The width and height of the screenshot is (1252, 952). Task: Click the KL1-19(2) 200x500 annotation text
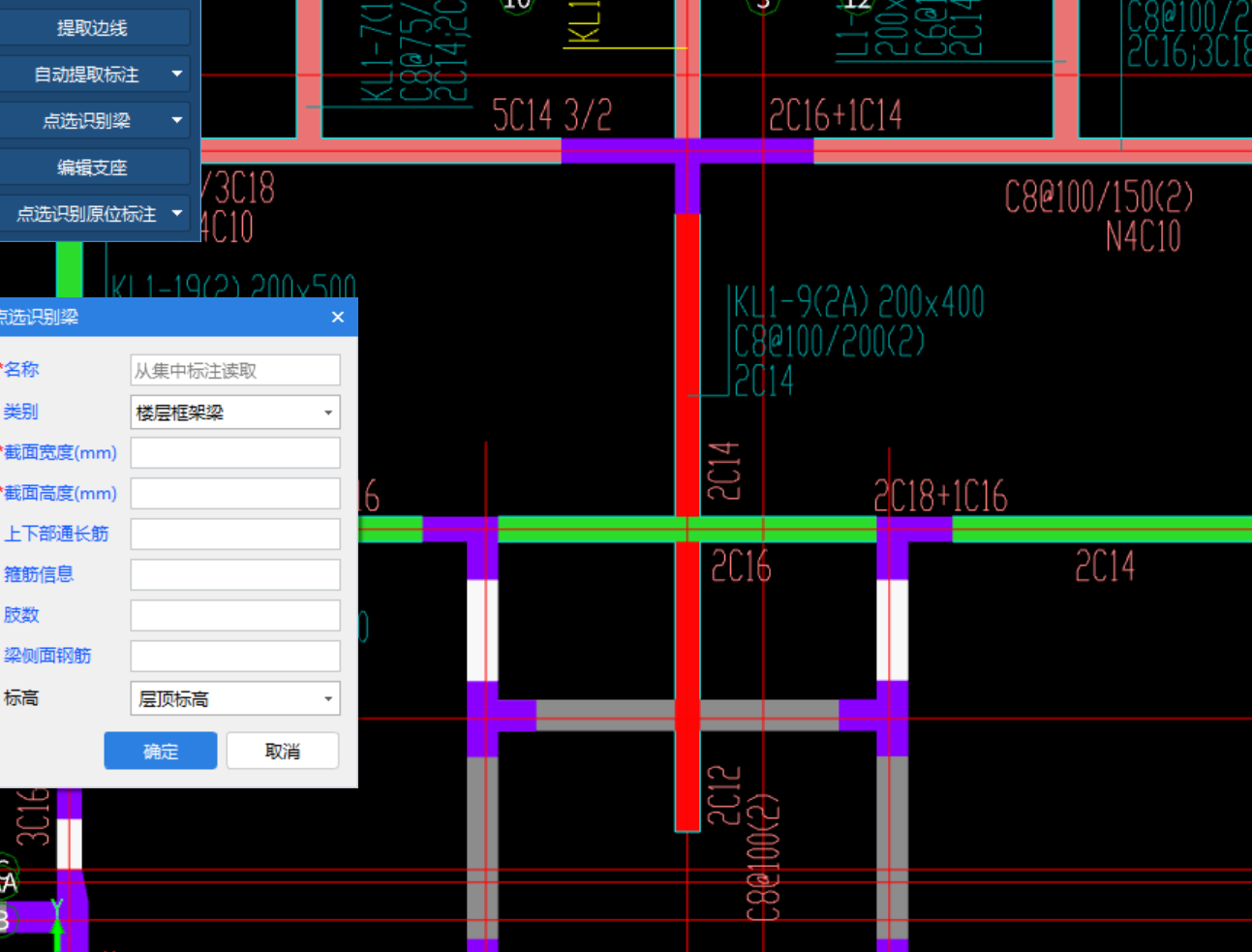pyautogui.click(x=233, y=286)
